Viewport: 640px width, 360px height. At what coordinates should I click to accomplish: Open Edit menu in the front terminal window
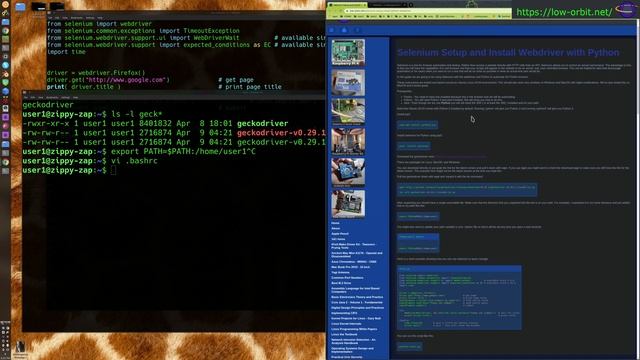click(x=33, y=97)
